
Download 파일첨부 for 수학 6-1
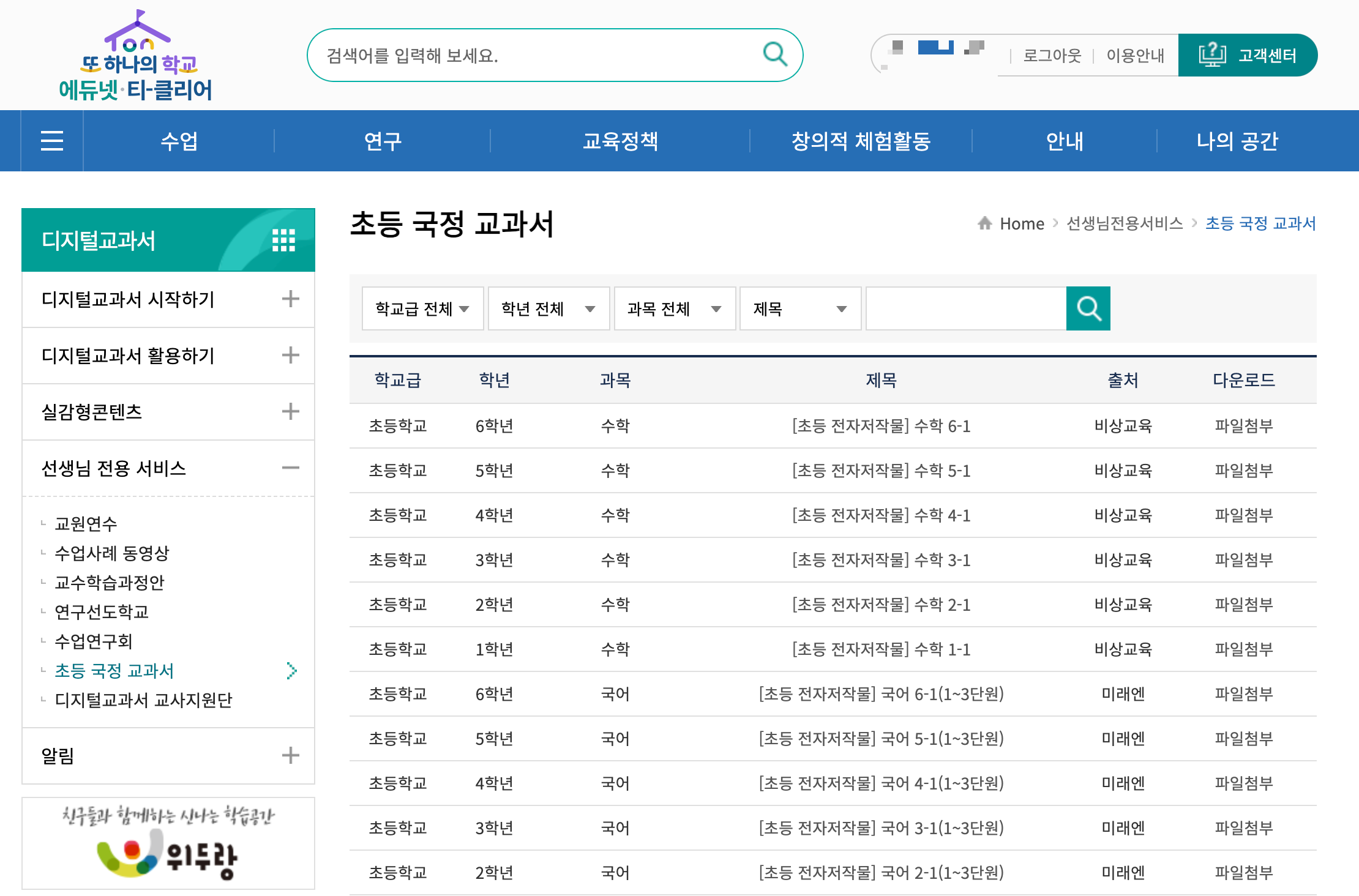tap(1243, 426)
